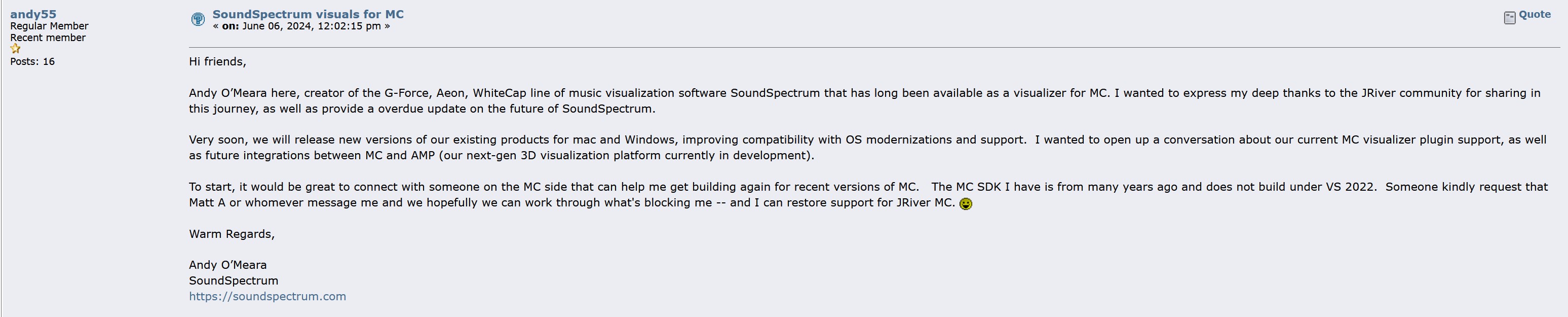
Task: Click the bold 'on:' label
Action: pos(230,25)
